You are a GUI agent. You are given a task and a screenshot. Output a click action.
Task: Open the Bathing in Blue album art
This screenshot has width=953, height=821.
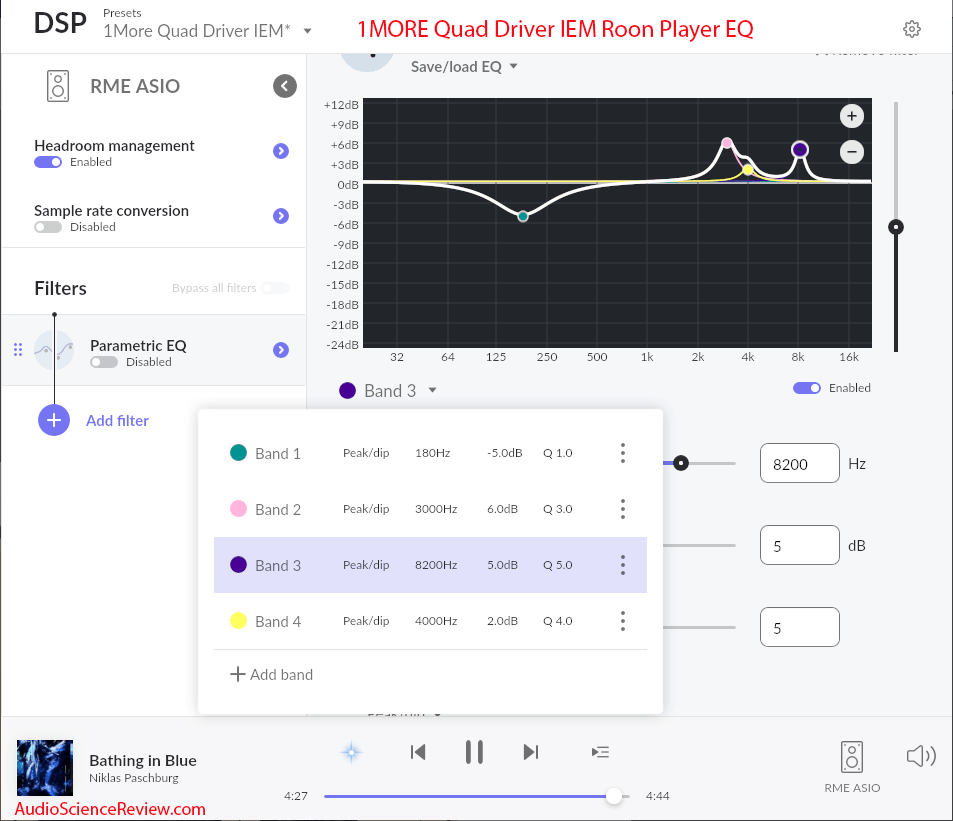coord(44,768)
